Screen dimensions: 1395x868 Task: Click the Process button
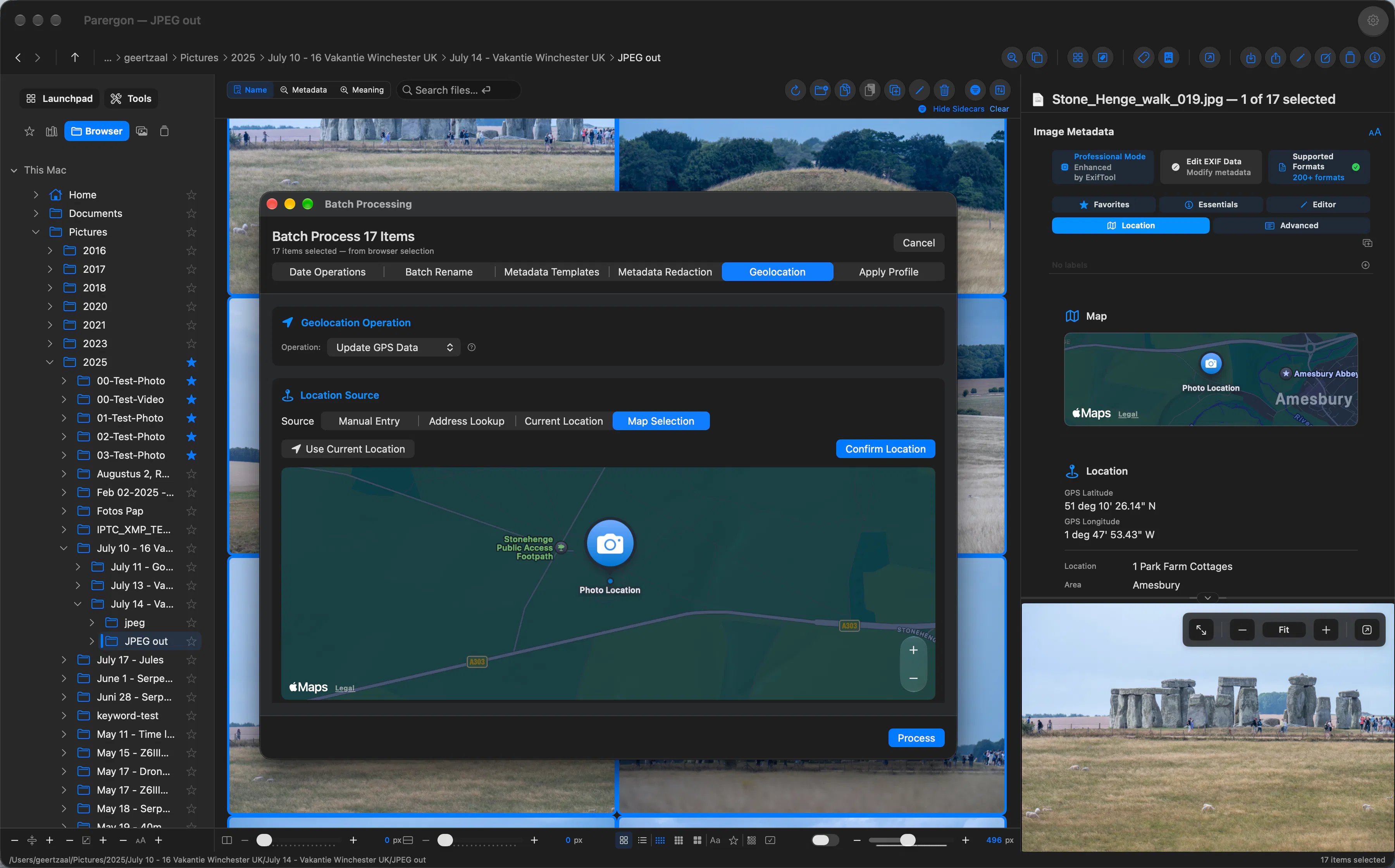(916, 738)
